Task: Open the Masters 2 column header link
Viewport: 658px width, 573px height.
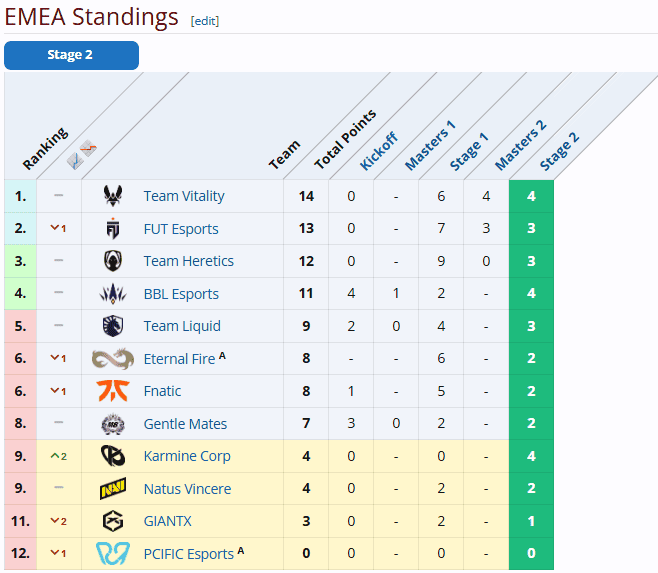Action: coord(520,146)
